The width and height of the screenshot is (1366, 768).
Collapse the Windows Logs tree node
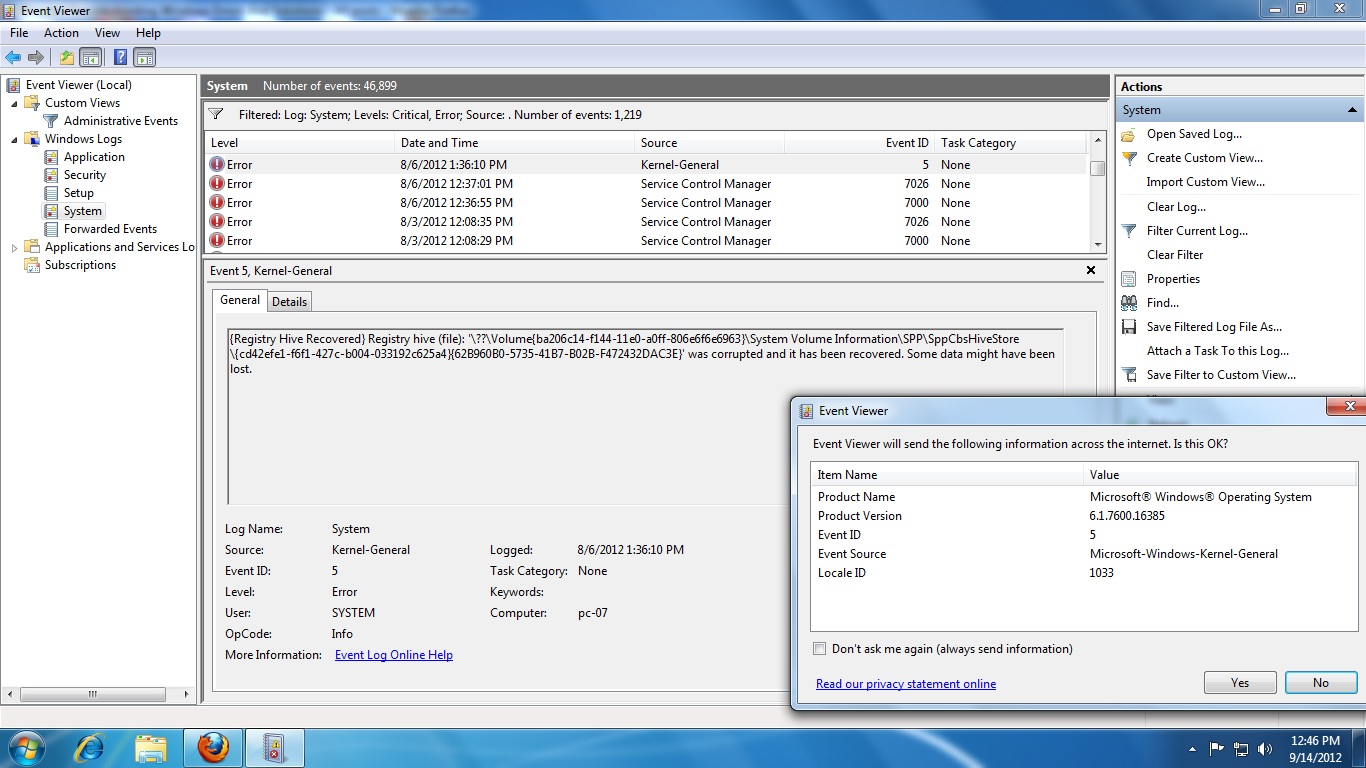click(x=14, y=139)
